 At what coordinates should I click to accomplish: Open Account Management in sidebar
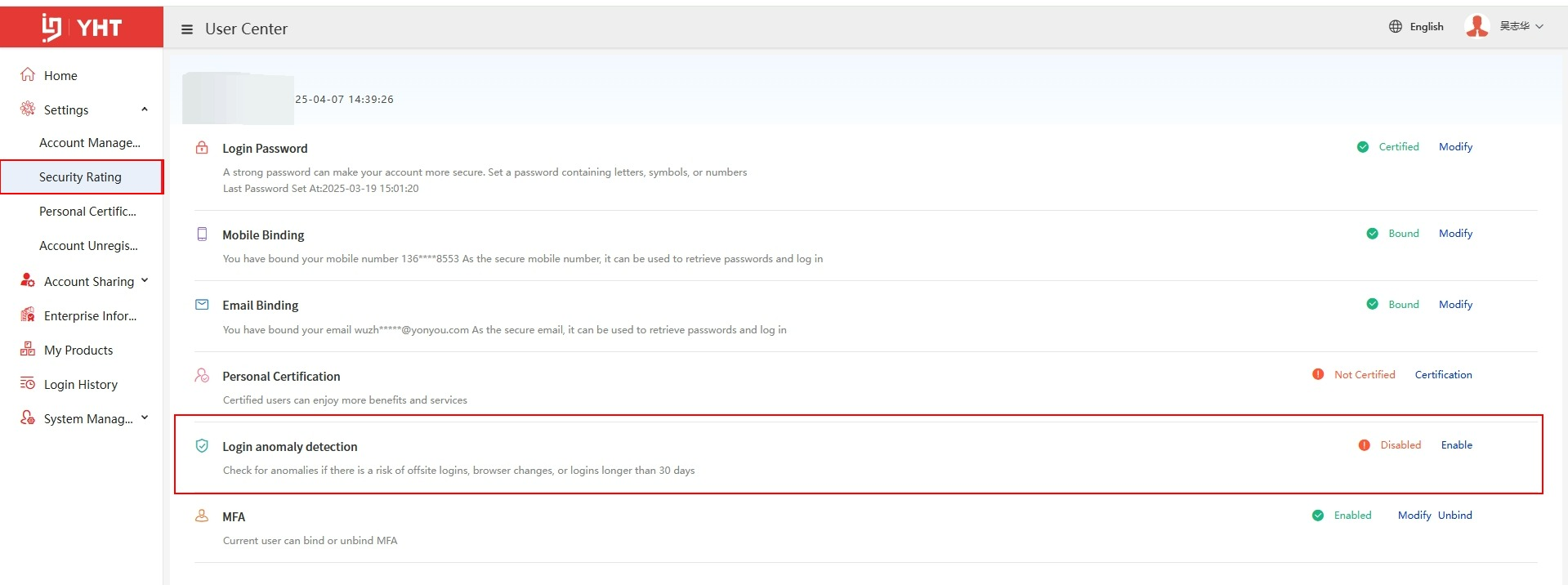[89, 143]
